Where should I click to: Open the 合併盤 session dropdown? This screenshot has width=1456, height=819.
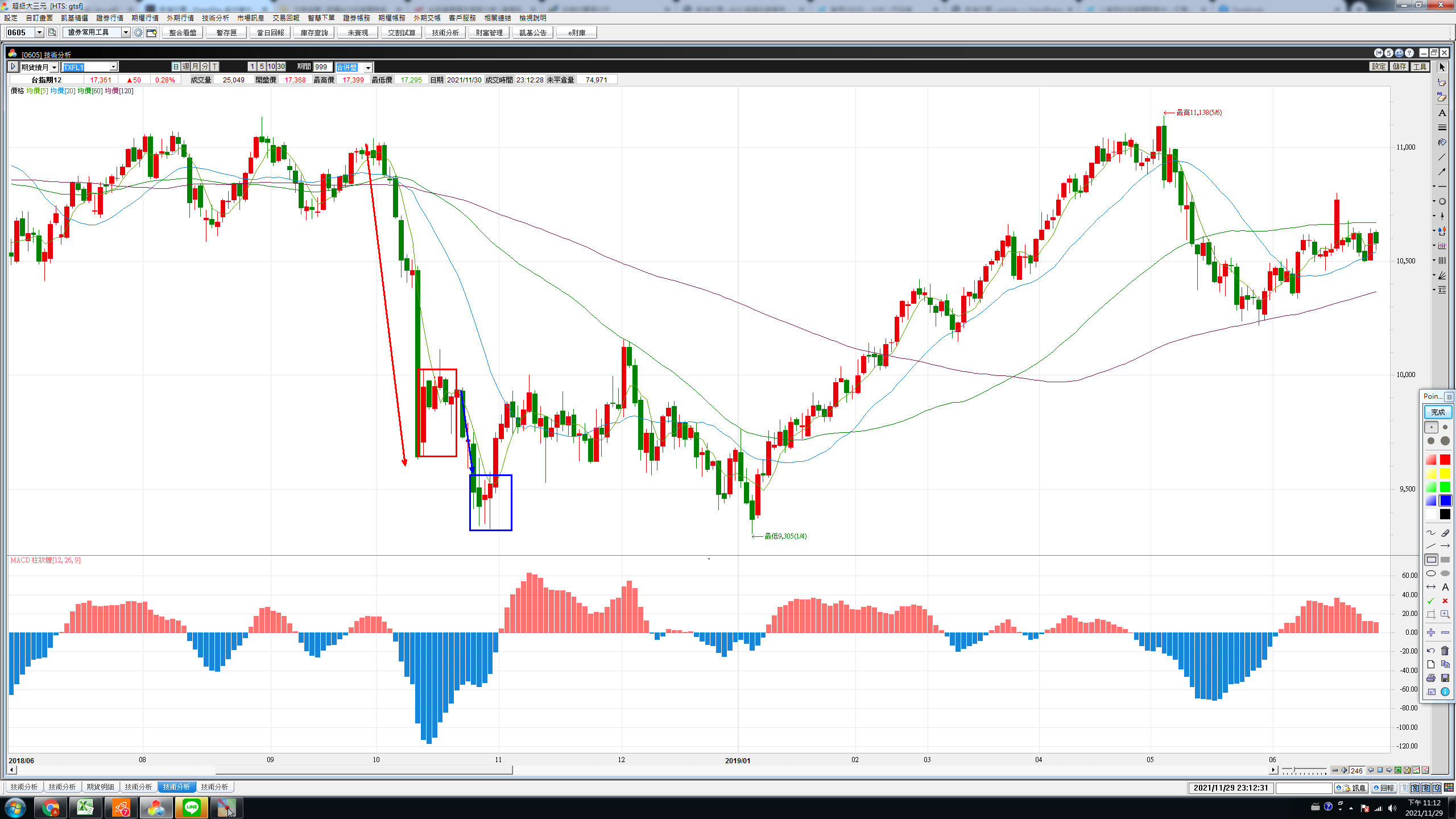tap(368, 67)
